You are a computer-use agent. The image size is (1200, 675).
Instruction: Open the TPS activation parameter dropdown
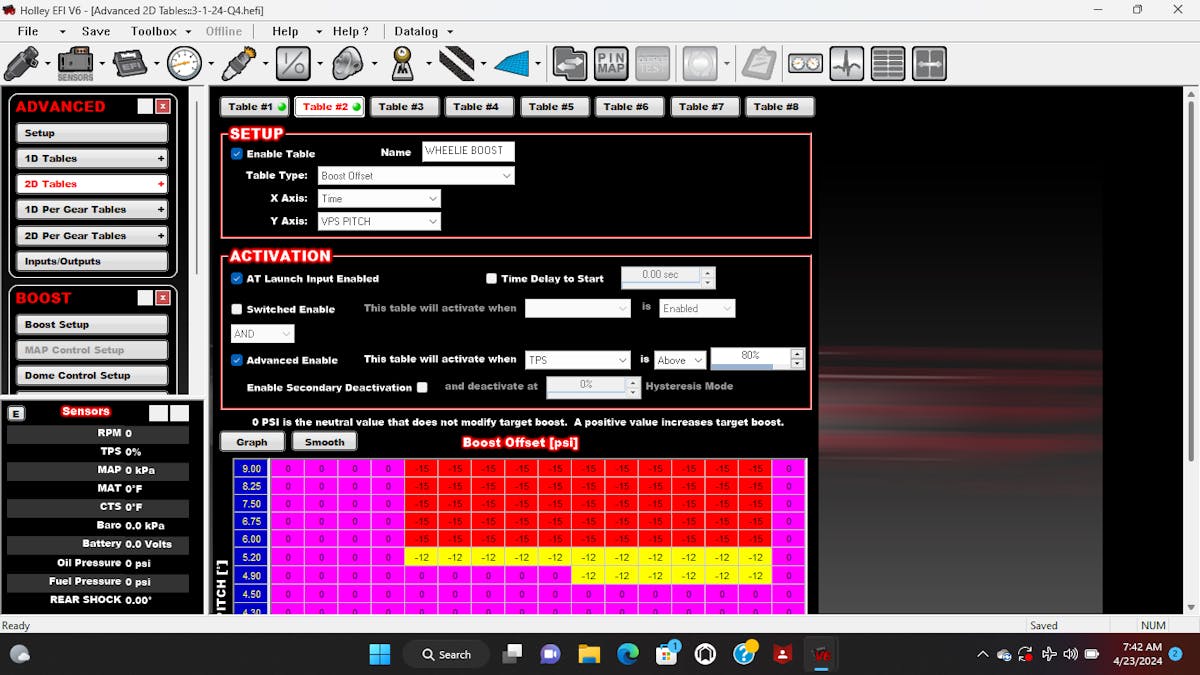tap(577, 360)
